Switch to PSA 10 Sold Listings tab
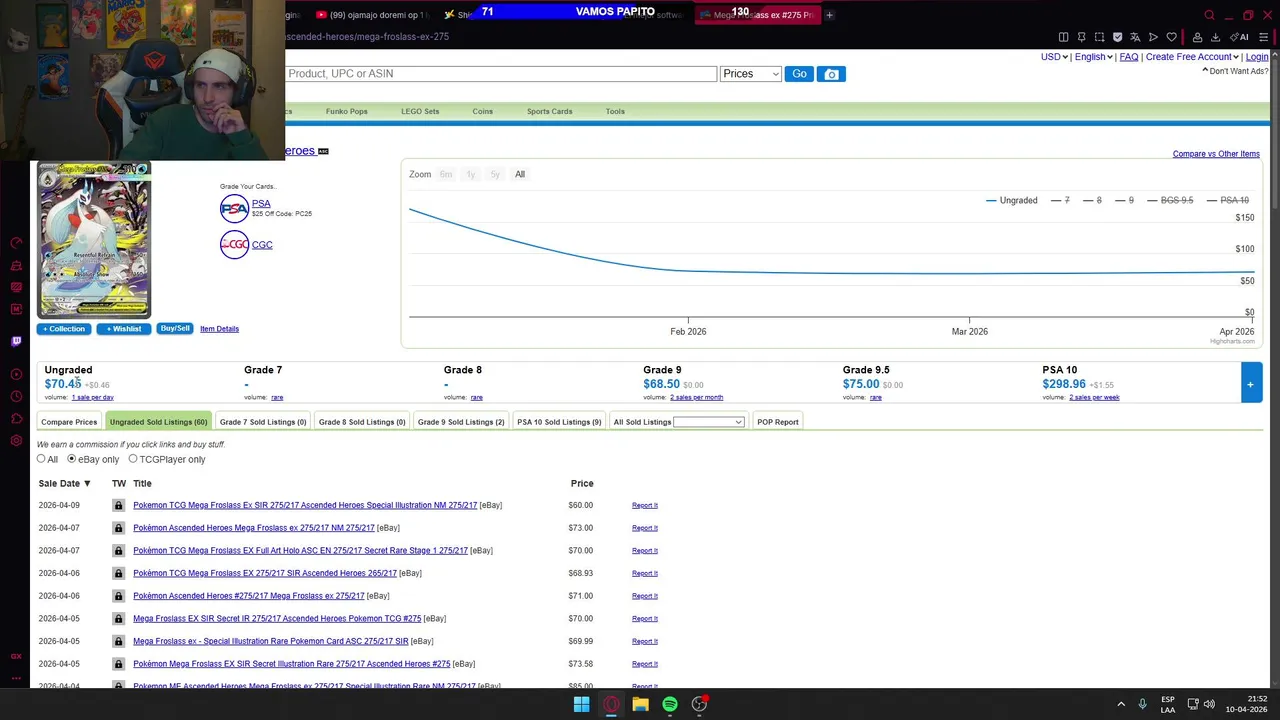This screenshot has height=720, width=1280. coord(559,422)
